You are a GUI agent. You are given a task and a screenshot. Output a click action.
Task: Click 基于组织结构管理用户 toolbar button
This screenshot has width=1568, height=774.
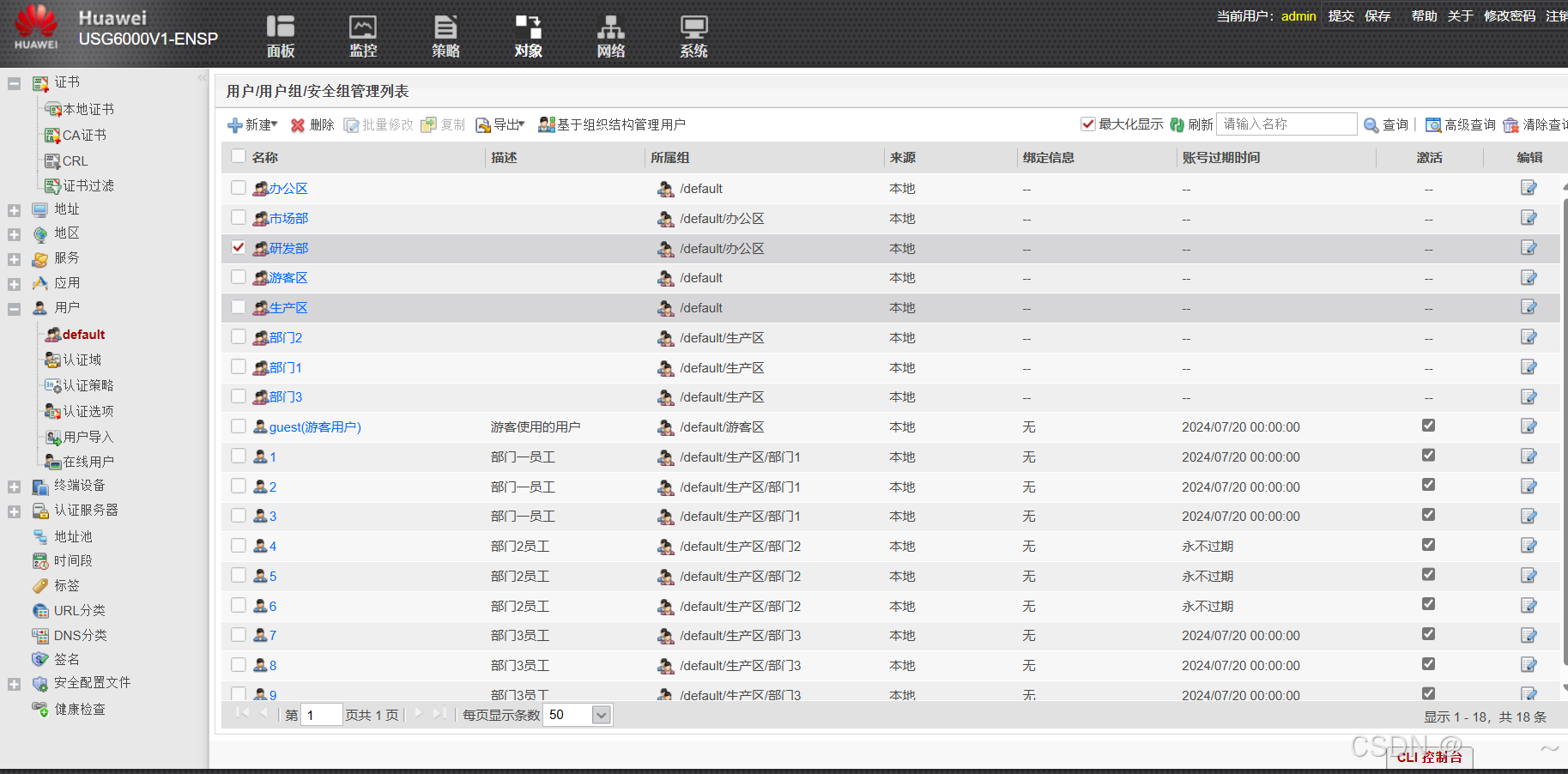point(612,125)
